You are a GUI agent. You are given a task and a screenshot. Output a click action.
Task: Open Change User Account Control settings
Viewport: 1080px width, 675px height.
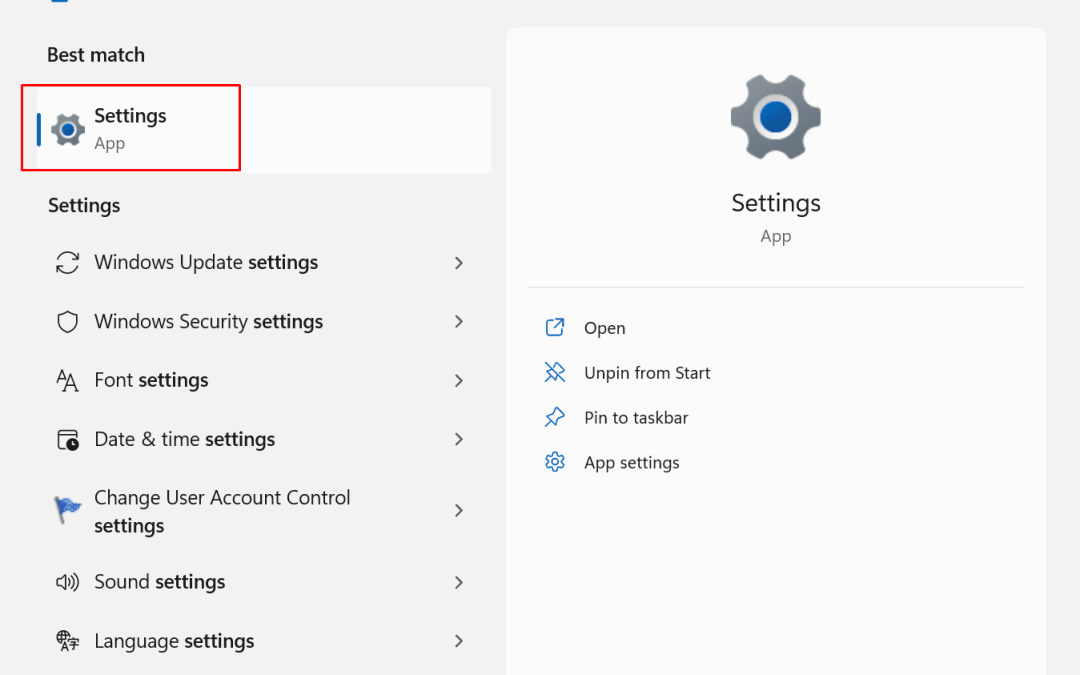click(x=222, y=510)
